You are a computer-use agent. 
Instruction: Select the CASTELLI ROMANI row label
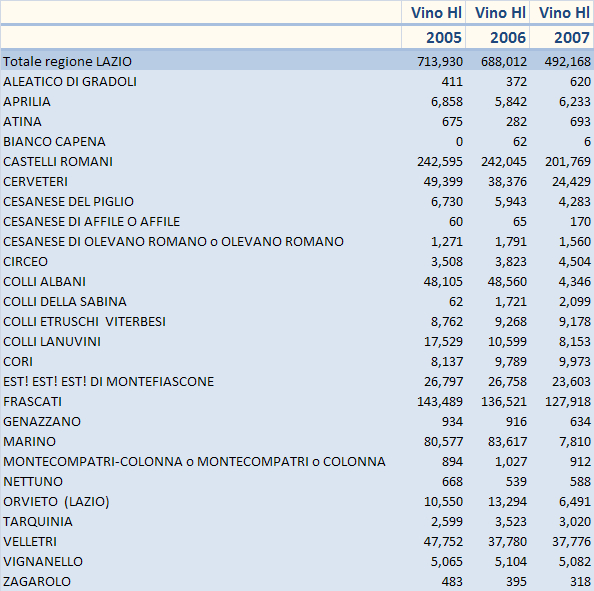pos(58,162)
